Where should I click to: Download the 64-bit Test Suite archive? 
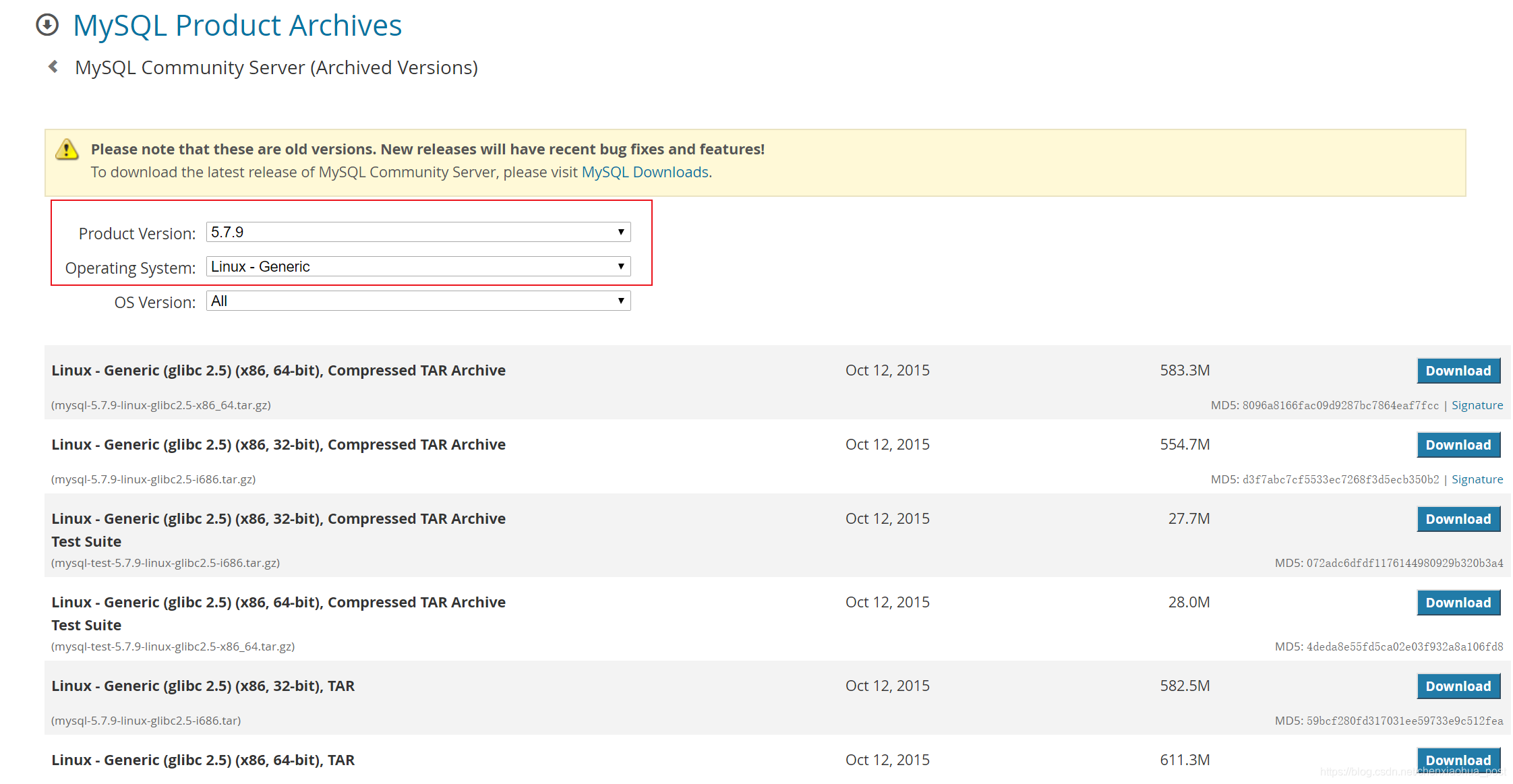point(1458,602)
